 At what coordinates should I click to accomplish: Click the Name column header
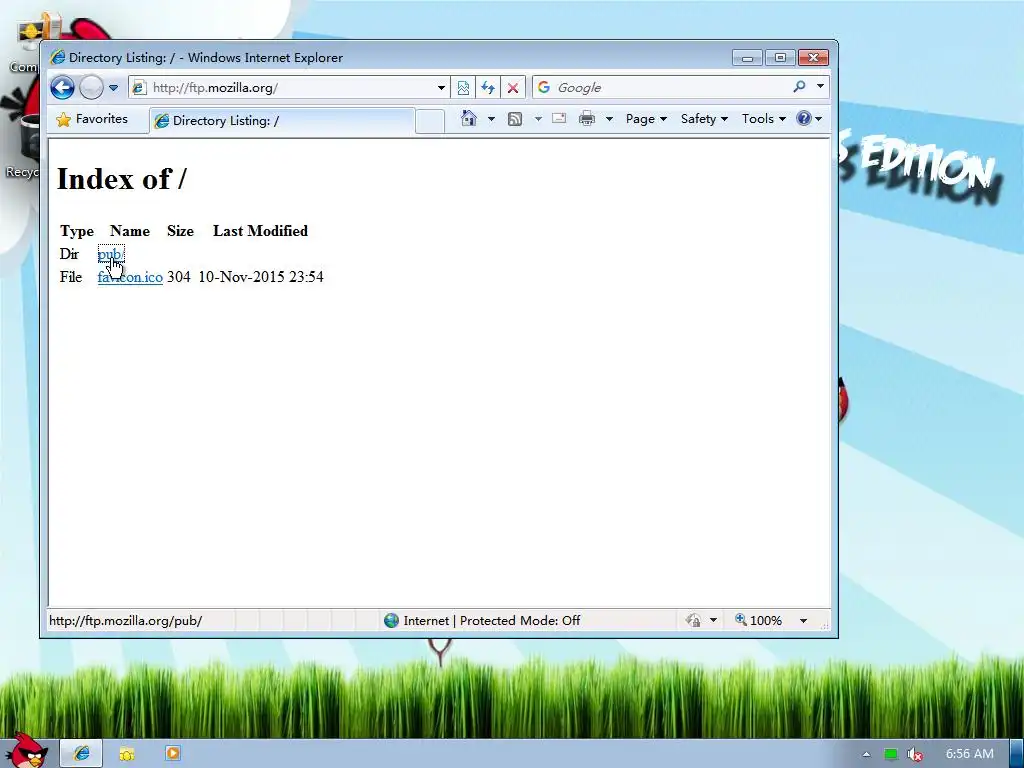click(x=130, y=231)
